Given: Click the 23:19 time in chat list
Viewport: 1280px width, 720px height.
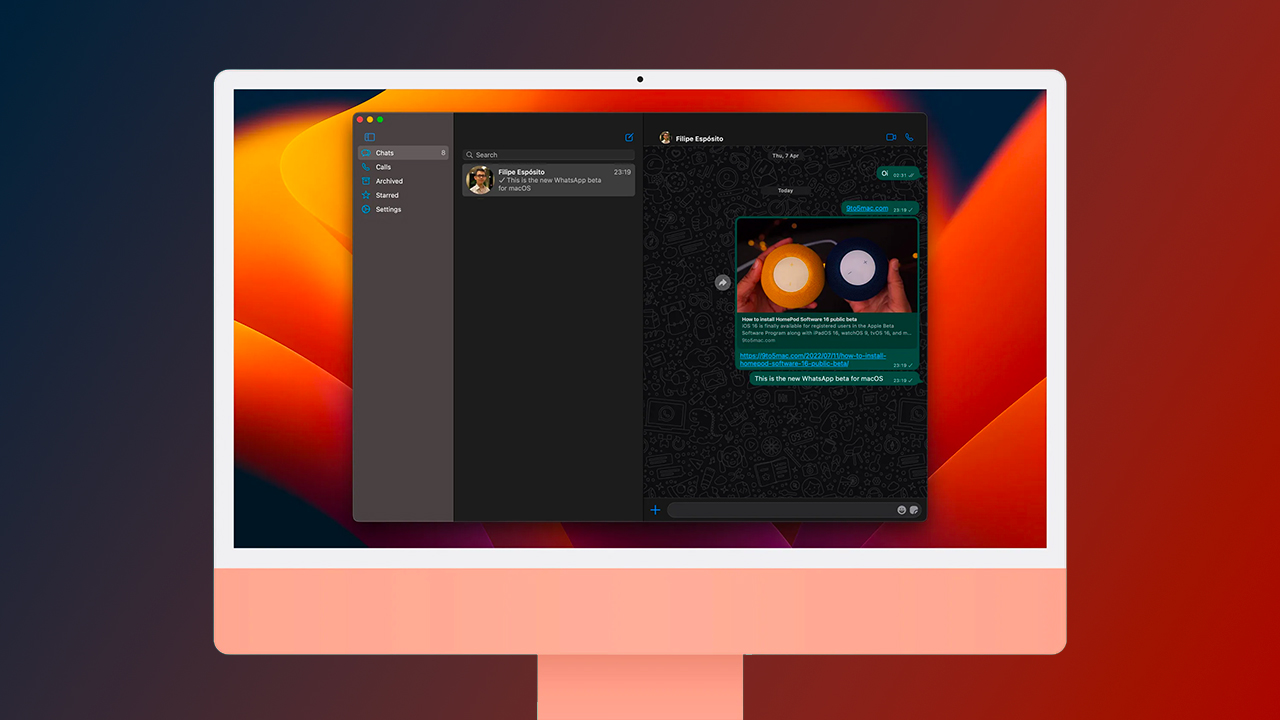Looking at the screenshot, I should coord(622,172).
